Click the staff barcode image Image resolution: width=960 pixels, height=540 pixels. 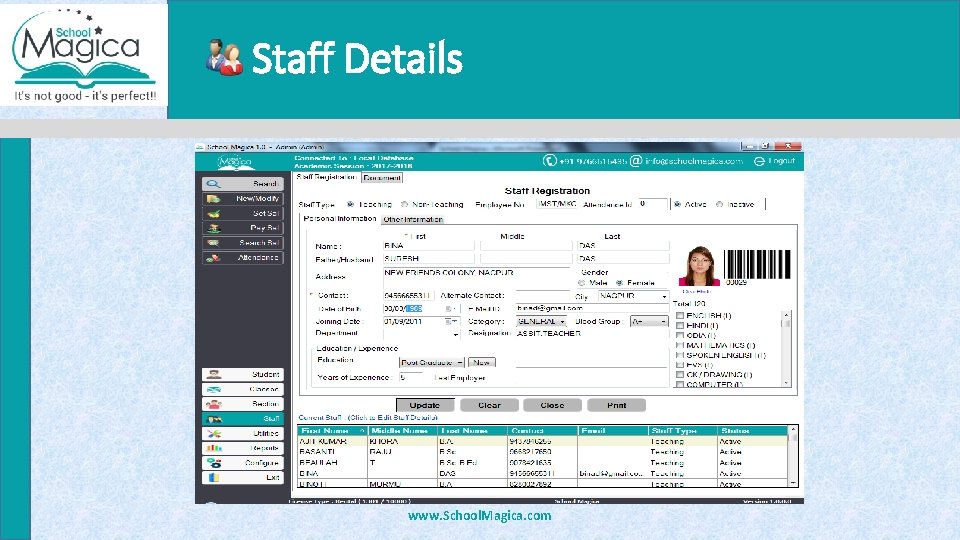pos(757,264)
